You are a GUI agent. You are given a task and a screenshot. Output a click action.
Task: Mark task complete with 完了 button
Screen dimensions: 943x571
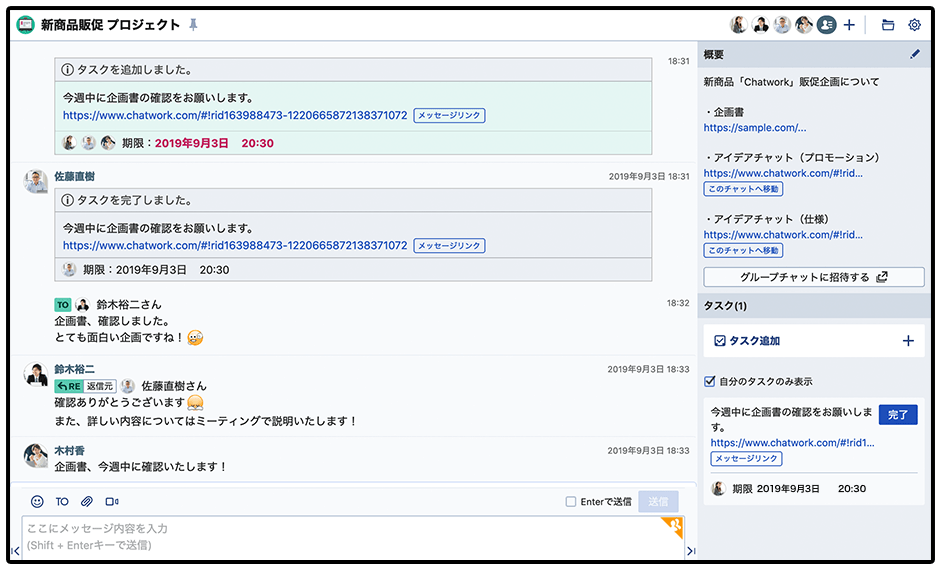click(x=898, y=415)
